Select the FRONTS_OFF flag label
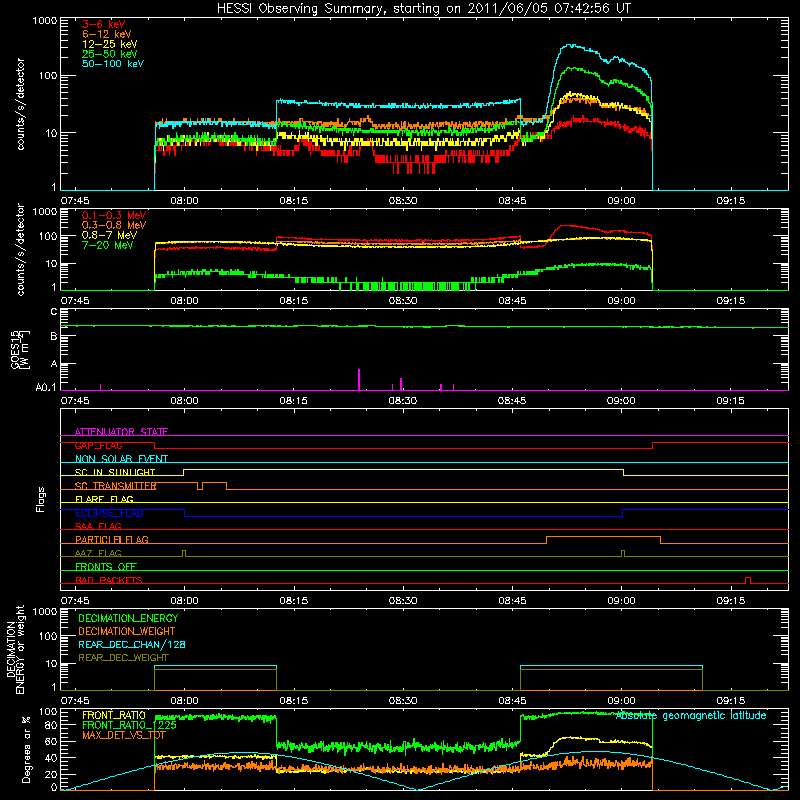Viewport: 800px width, 800px height. point(106,566)
